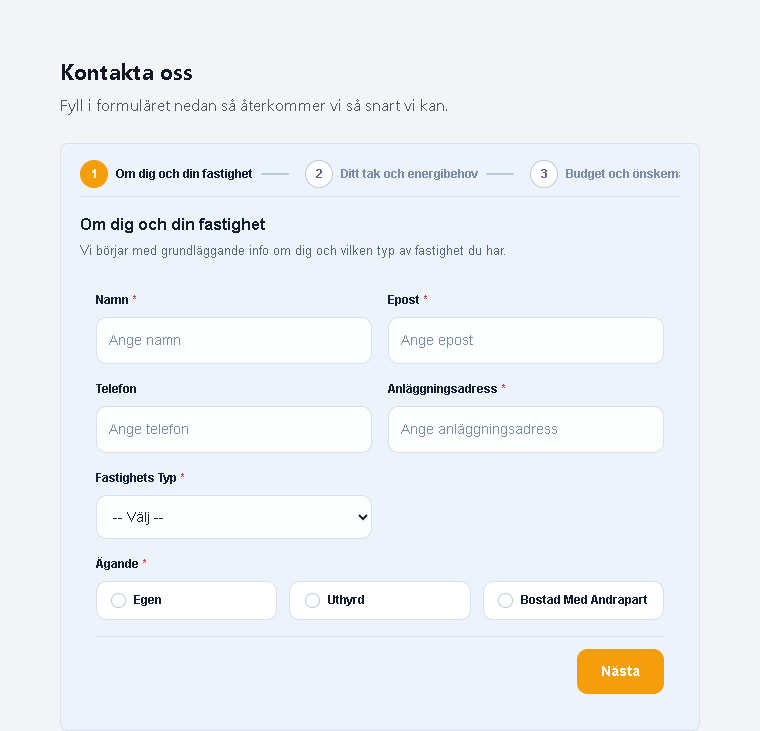Select the Om dig och din fastighet step label
This screenshot has height=731, width=760.
click(x=184, y=174)
